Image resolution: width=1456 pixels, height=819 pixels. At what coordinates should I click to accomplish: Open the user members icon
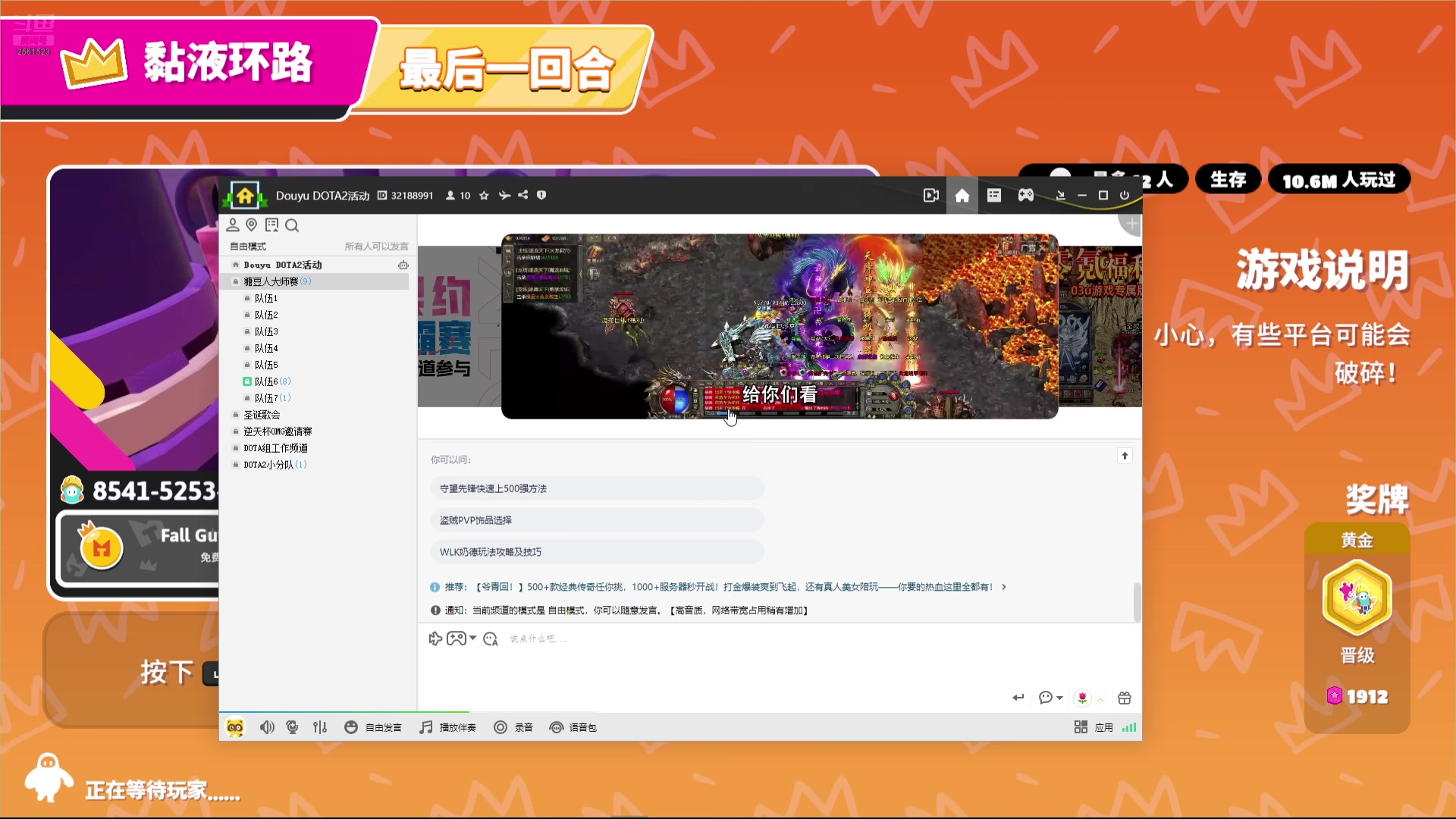(x=233, y=225)
